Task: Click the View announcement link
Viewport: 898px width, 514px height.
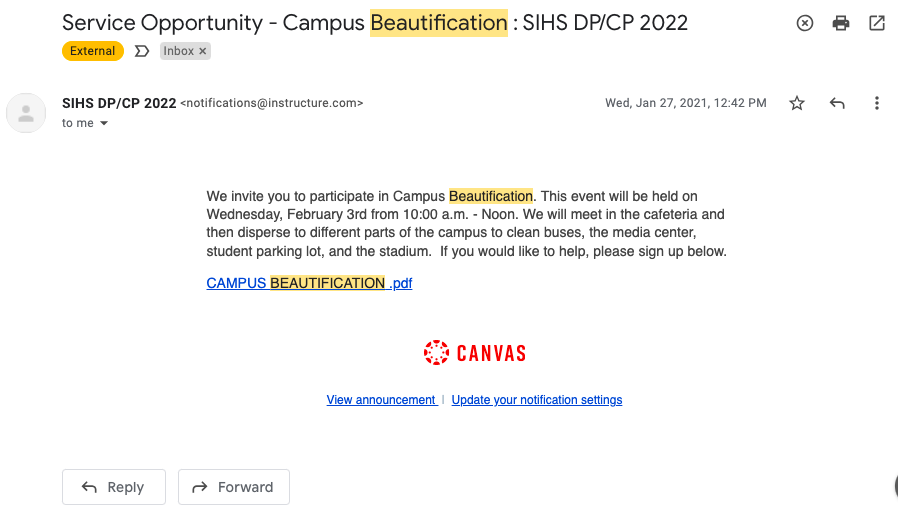Action: click(381, 400)
